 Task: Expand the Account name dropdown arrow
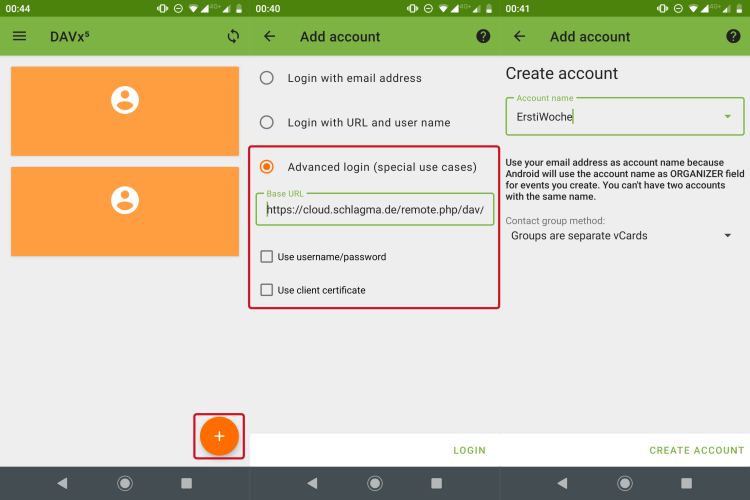click(x=728, y=116)
